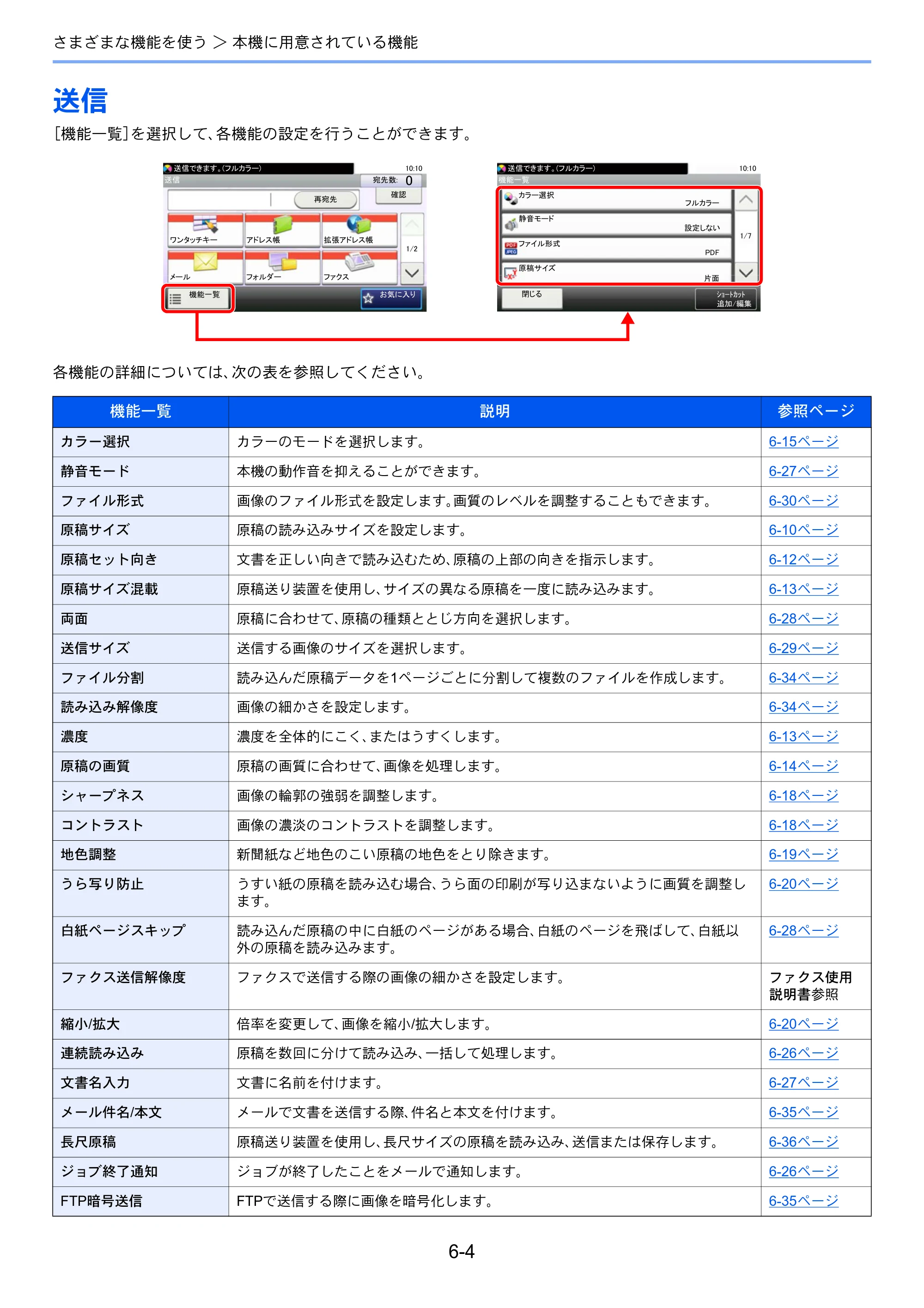
Task: Tap the お気に入り star button
Action: click(x=391, y=298)
